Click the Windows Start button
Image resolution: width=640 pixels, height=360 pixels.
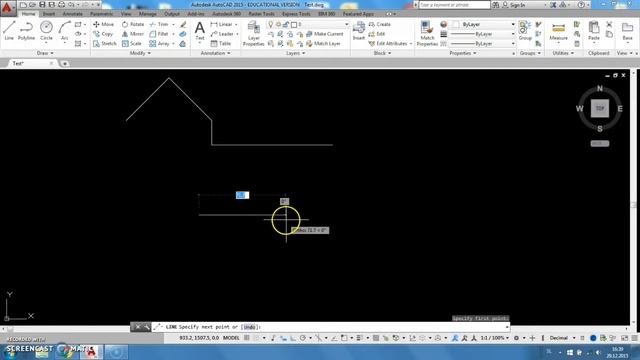(9, 352)
